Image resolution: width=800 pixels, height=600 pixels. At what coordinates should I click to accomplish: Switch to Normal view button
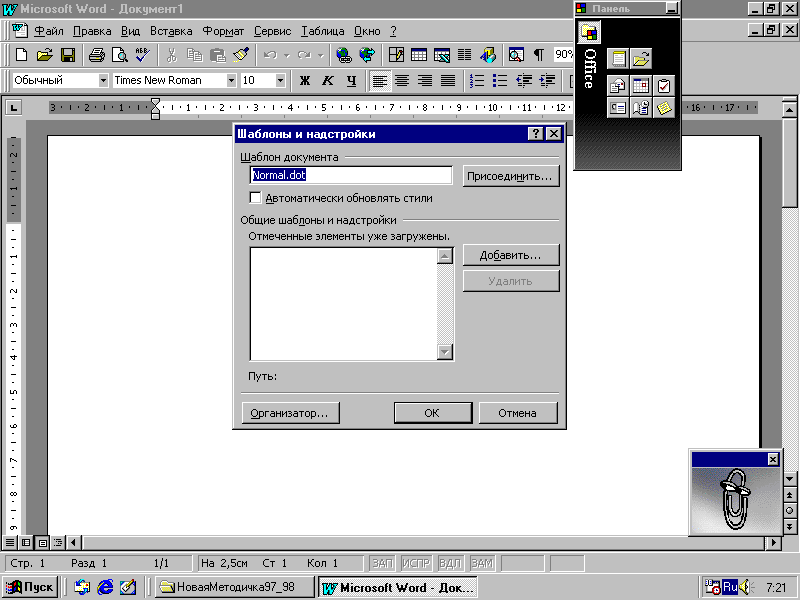coord(10,542)
